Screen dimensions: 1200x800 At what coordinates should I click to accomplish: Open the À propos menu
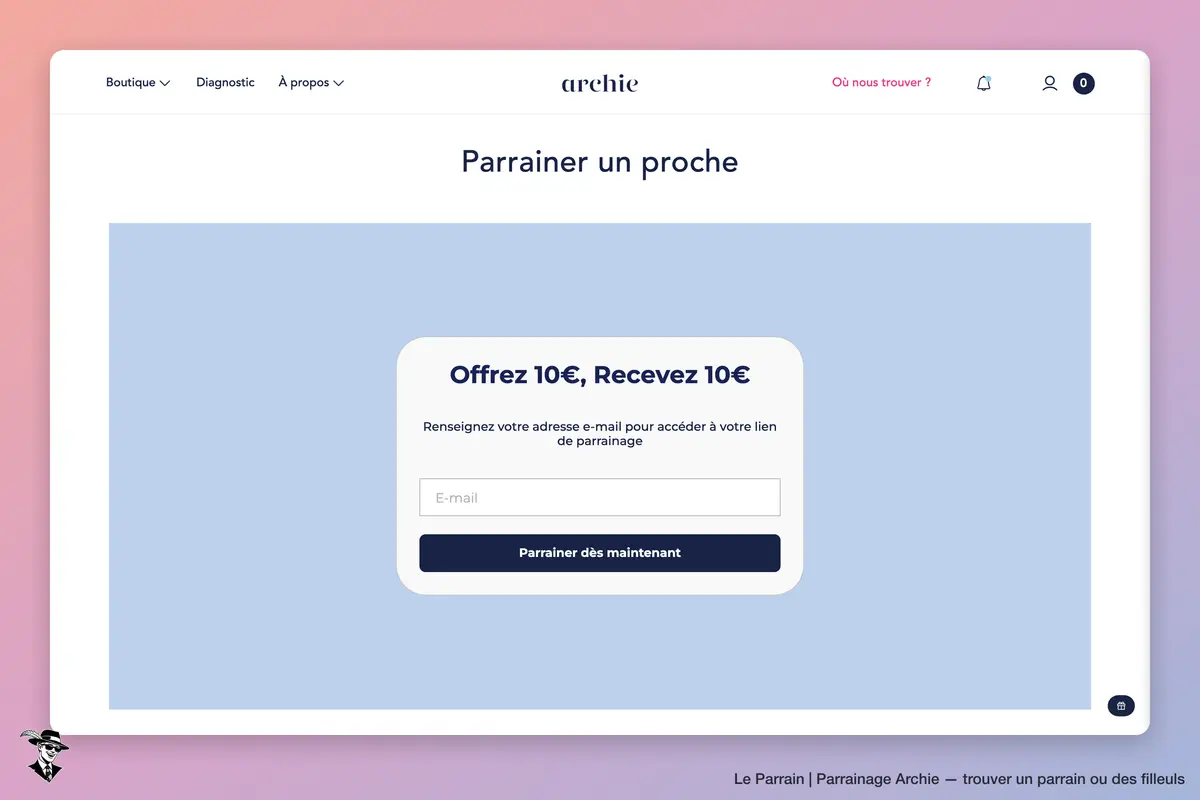(x=311, y=83)
